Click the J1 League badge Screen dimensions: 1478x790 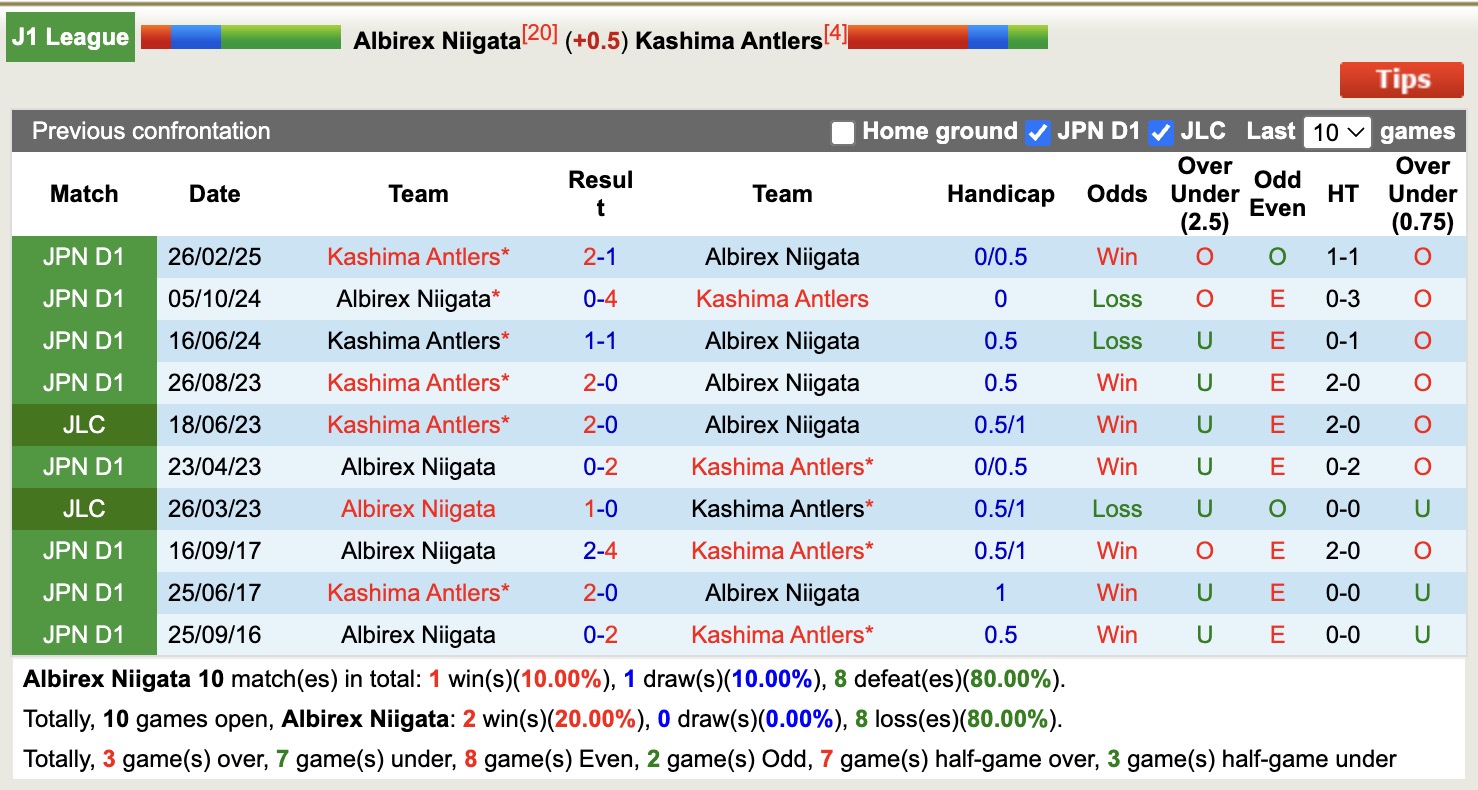70,36
